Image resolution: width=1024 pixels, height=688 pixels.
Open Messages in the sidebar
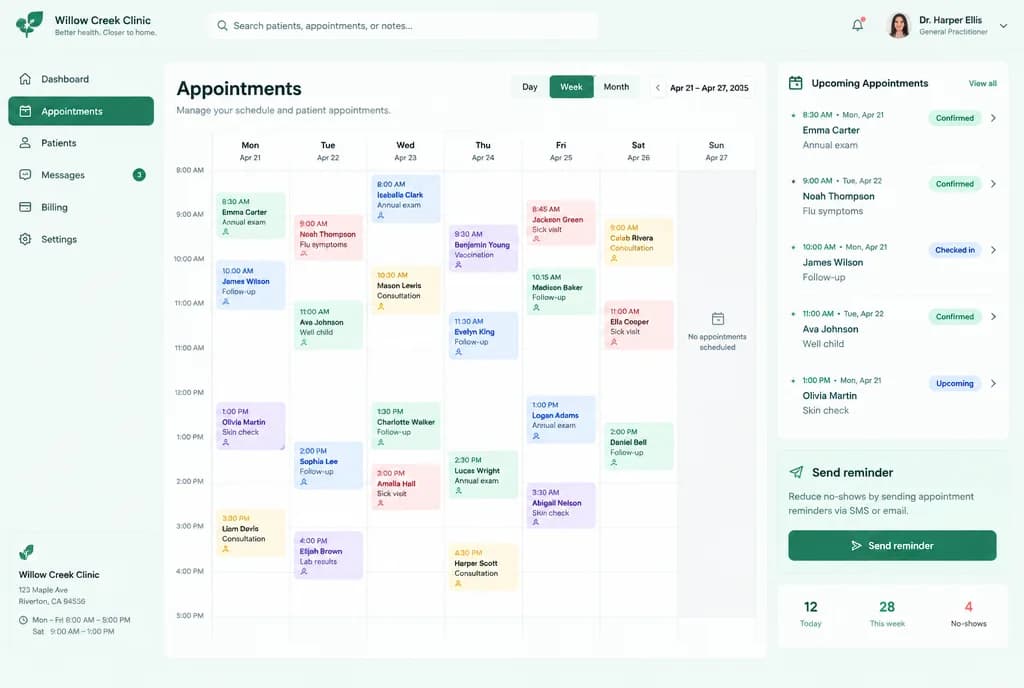[81, 175]
